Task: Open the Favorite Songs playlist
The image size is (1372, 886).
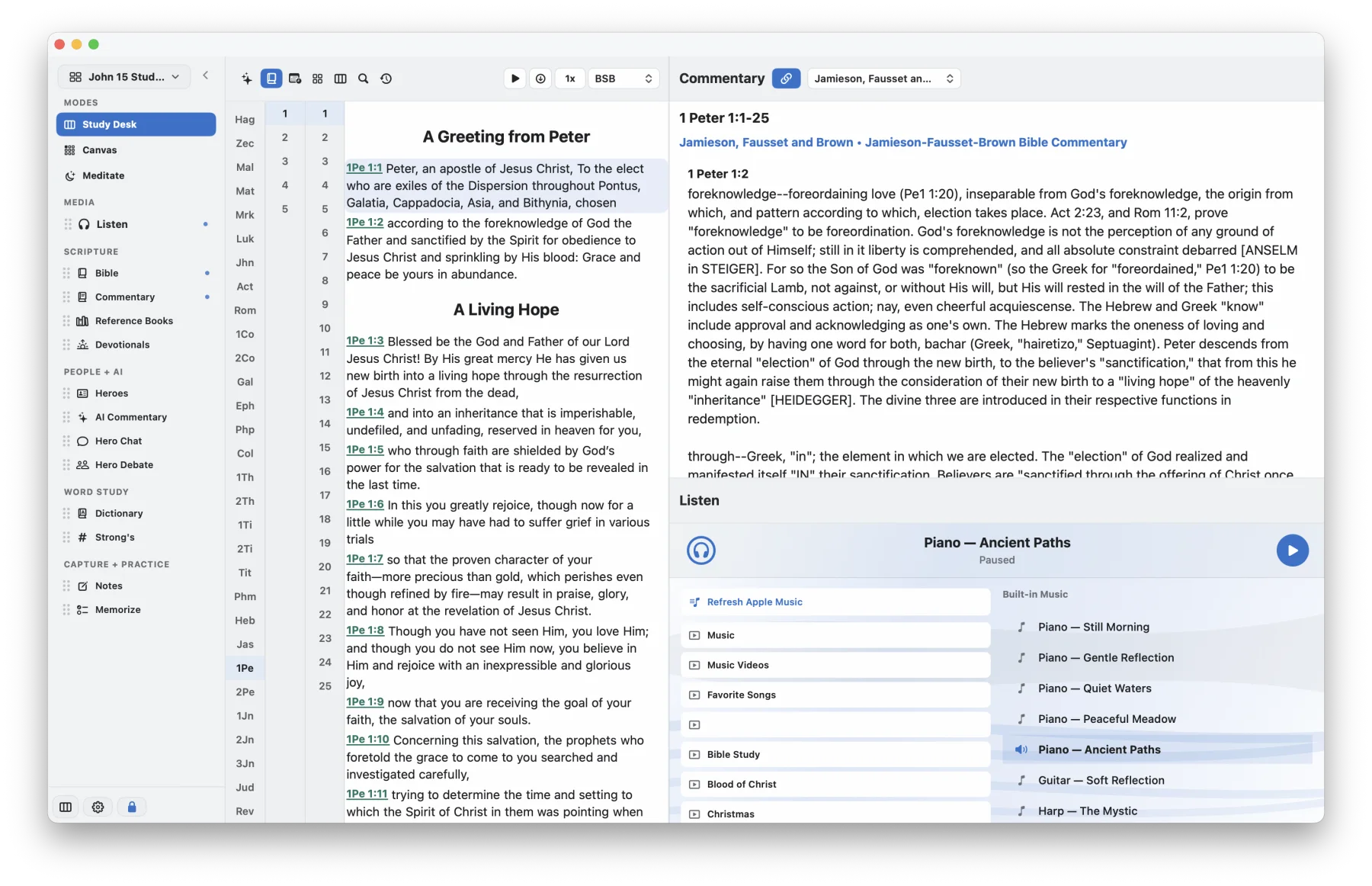Action: [835, 695]
